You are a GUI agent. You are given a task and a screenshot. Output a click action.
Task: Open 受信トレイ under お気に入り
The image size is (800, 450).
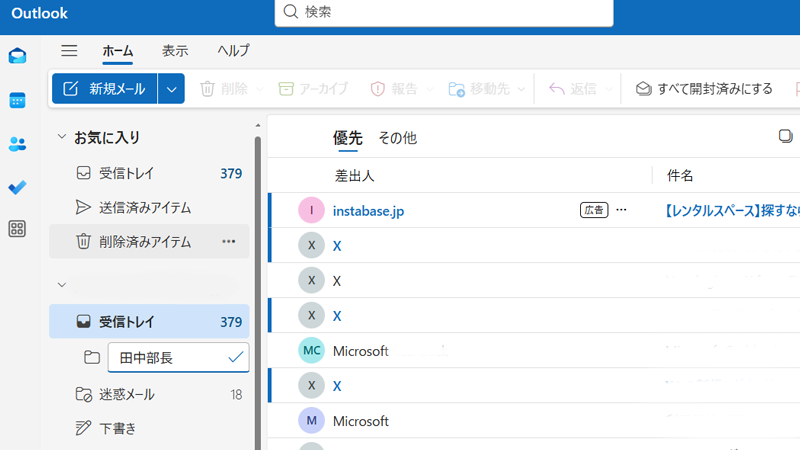coord(149,173)
